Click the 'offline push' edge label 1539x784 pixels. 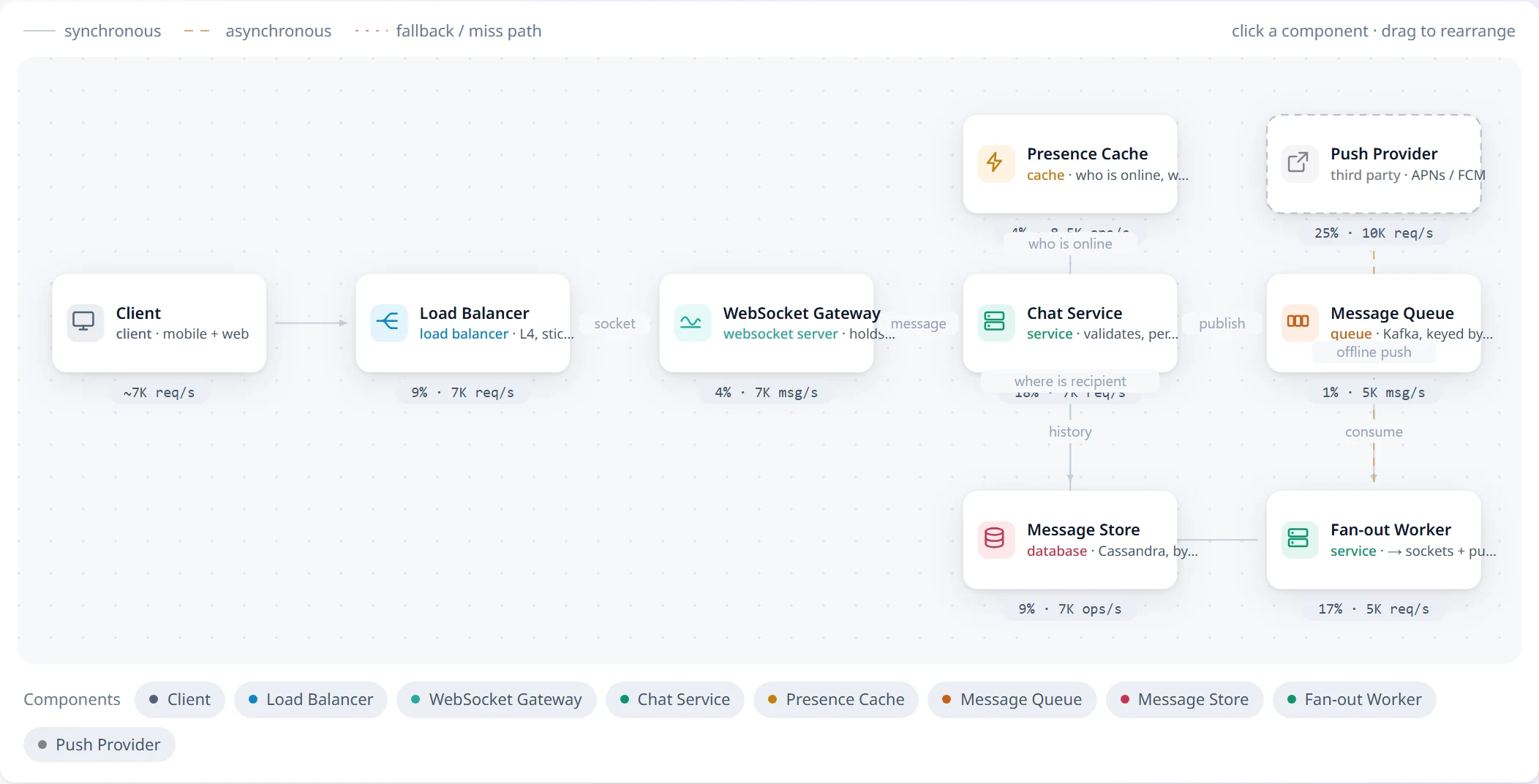[x=1374, y=352]
